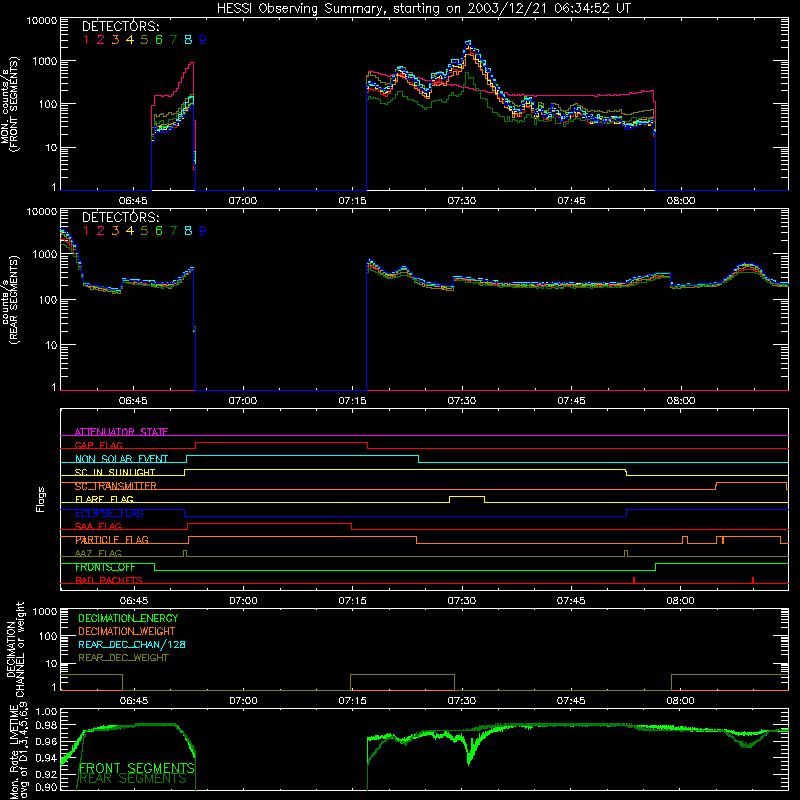Click the REAR_DEC_WEIGHT legend entry

[123, 658]
